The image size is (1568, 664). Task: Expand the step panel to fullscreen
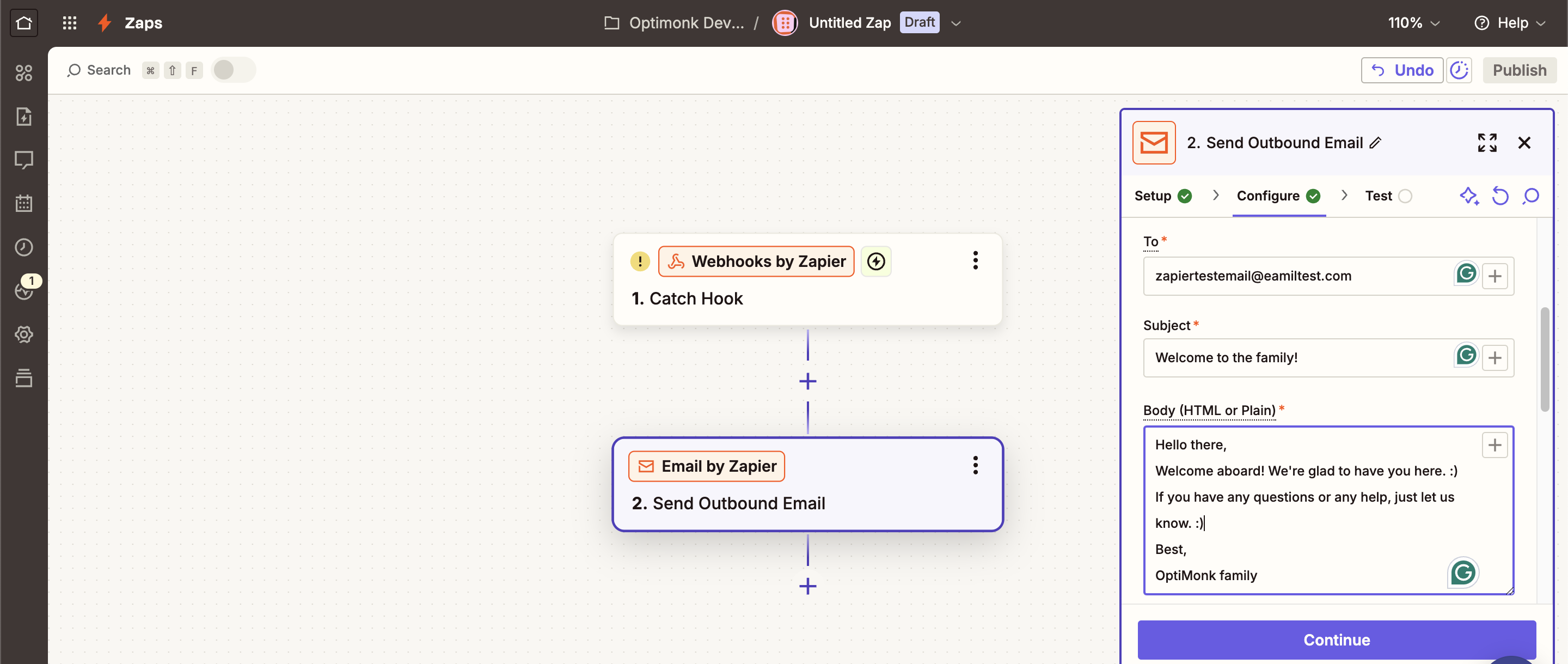[x=1487, y=143]
